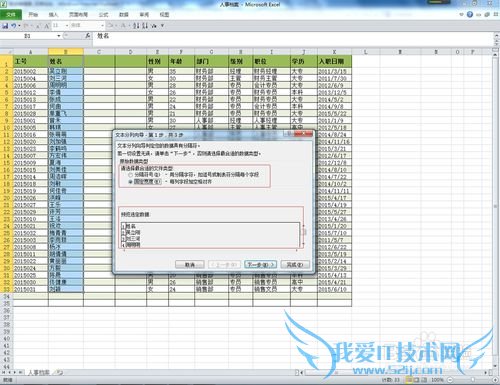Click 下一步 Next button in wizard
Screen dimensions: 500x385
pos(260,265)
